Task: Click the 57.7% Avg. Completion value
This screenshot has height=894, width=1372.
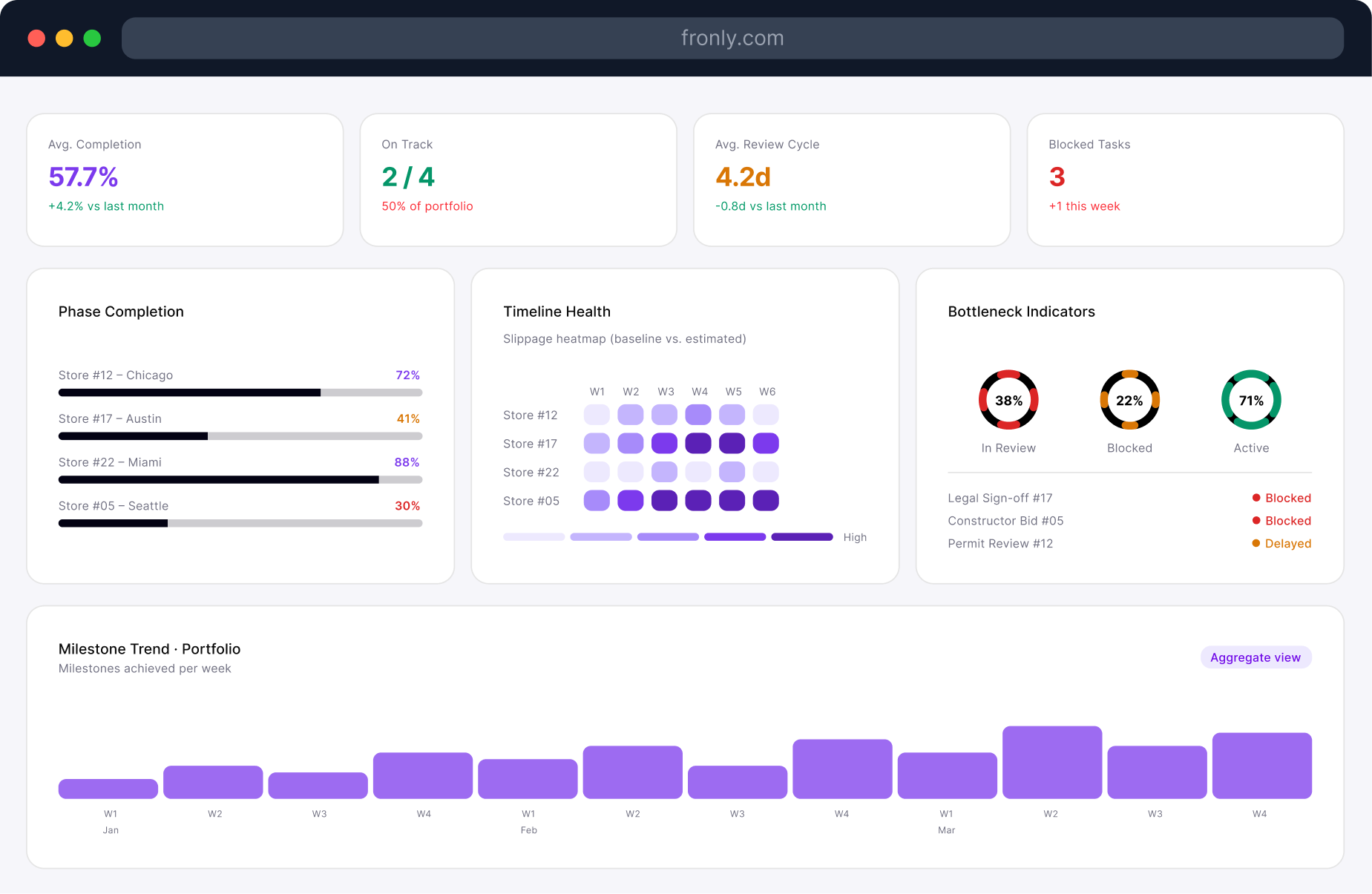Action: 83,177
